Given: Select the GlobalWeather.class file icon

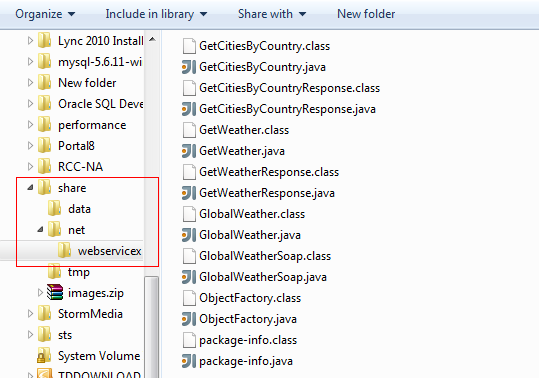Looking at the screenshot, I should click(x=189, y=214).
